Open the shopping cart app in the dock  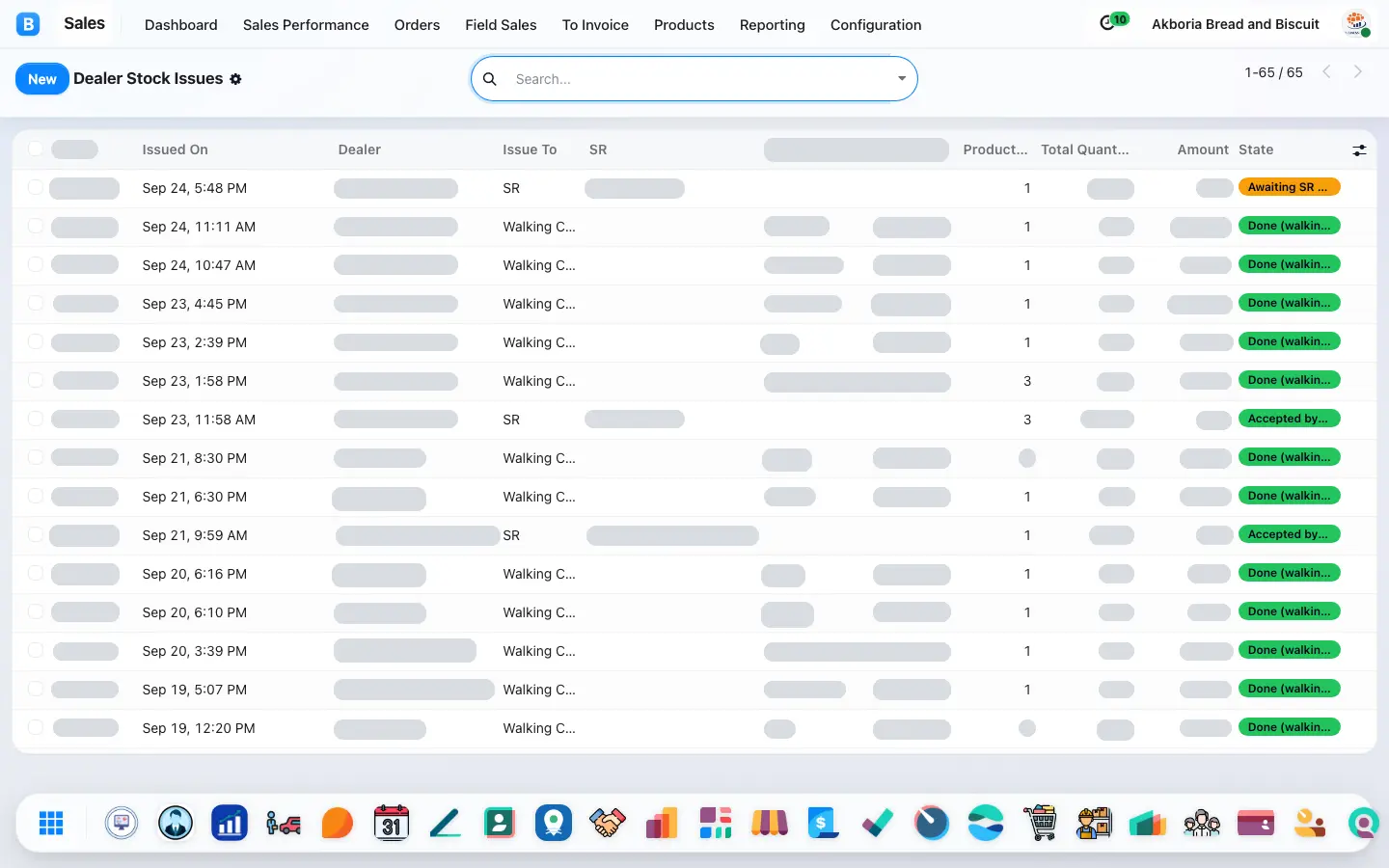pos(1040,823)
